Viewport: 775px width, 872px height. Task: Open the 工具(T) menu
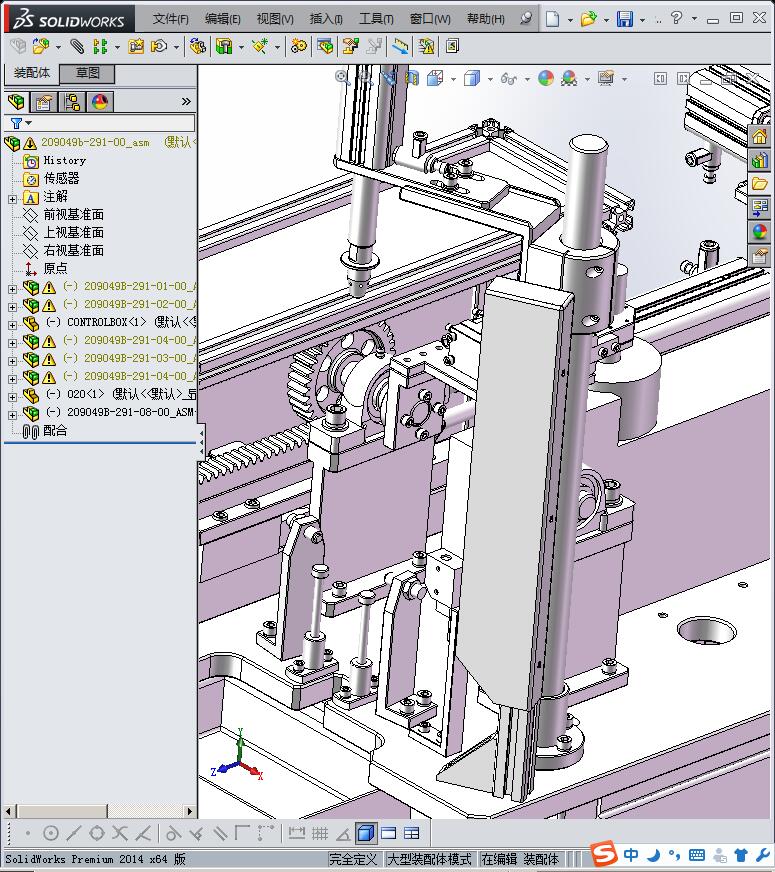coord(376,19)
